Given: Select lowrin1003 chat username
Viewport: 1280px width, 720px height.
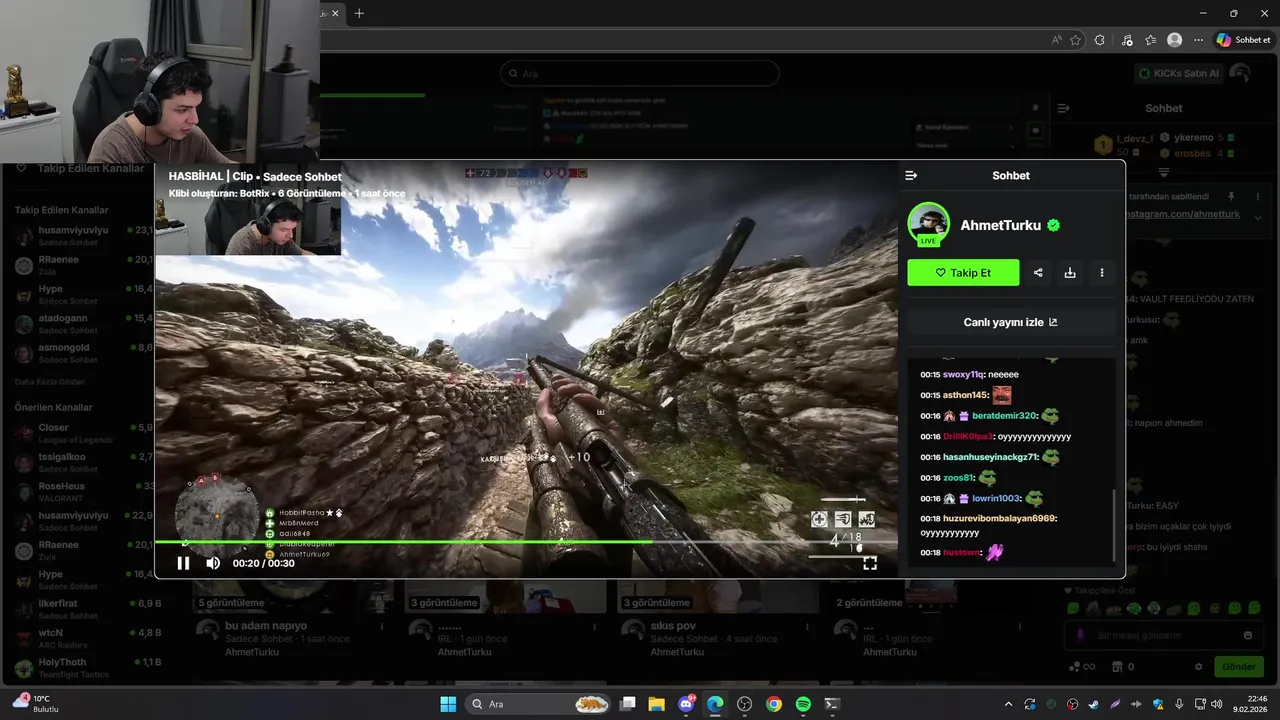Looking at the screenshot, I should click(x=996, y=498).
